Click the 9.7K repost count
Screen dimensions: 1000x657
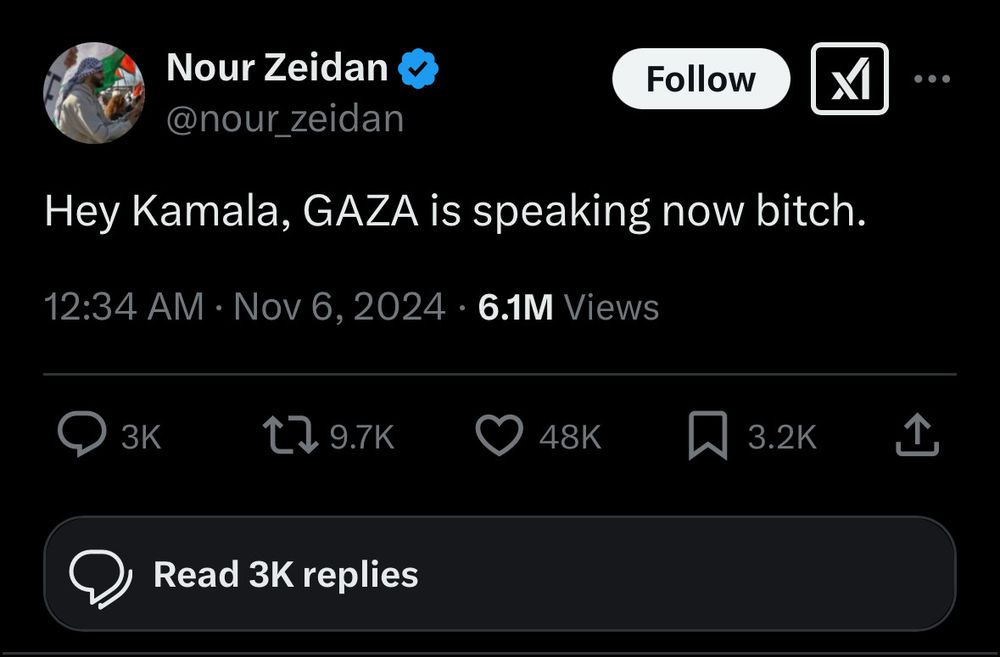click(362, 437)
